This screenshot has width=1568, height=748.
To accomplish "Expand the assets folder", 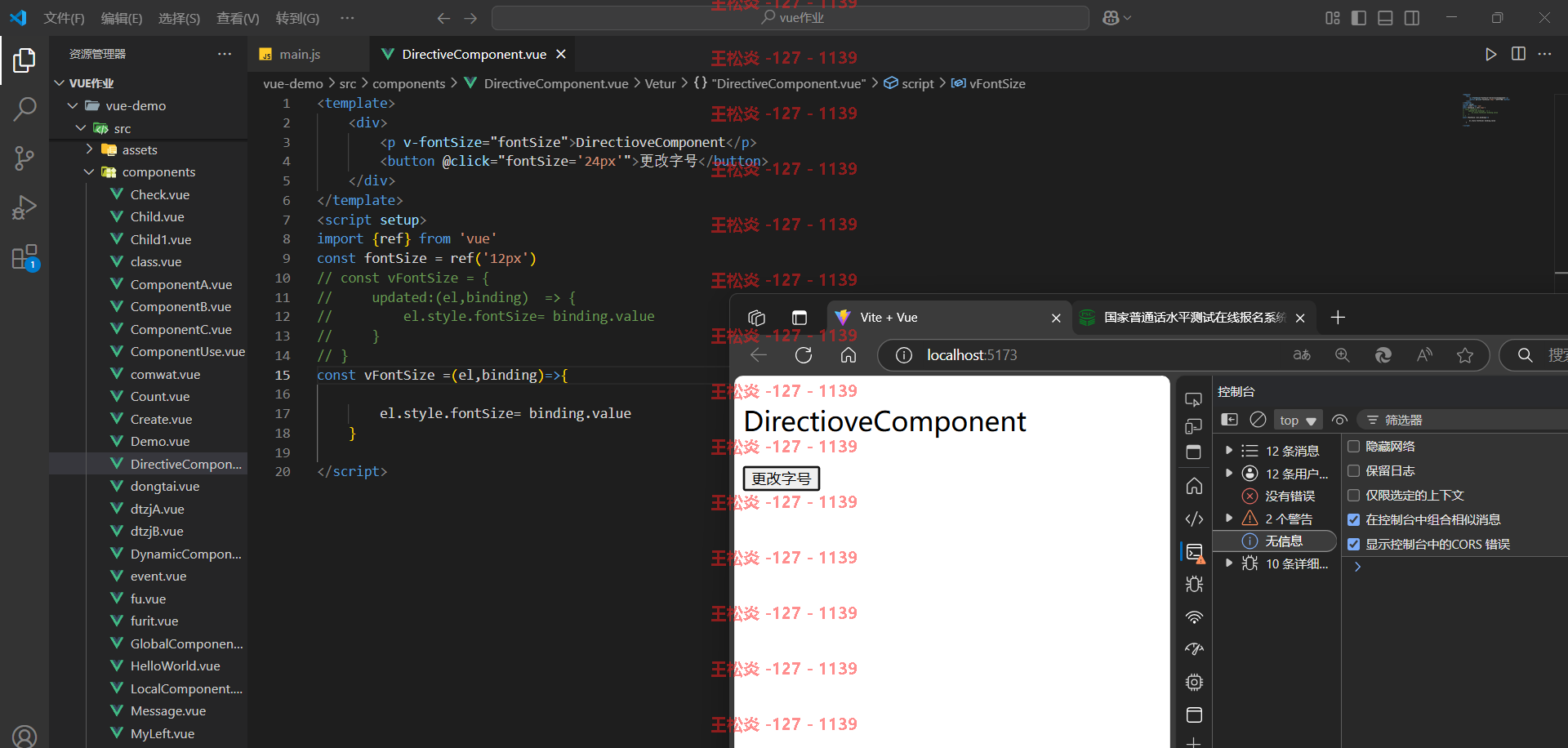I will 89,149.
